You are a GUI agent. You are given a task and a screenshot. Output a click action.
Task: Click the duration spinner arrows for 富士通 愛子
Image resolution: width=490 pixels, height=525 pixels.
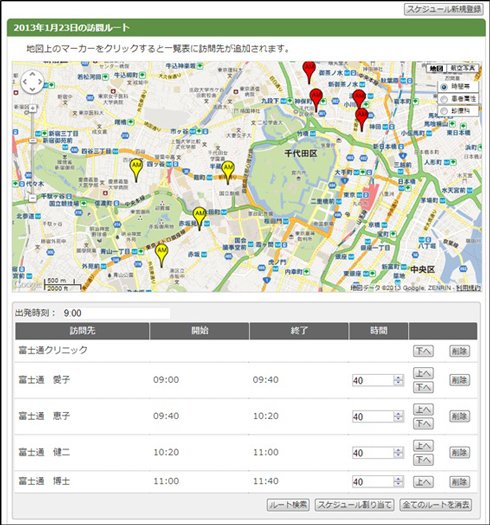coord(398,380)
